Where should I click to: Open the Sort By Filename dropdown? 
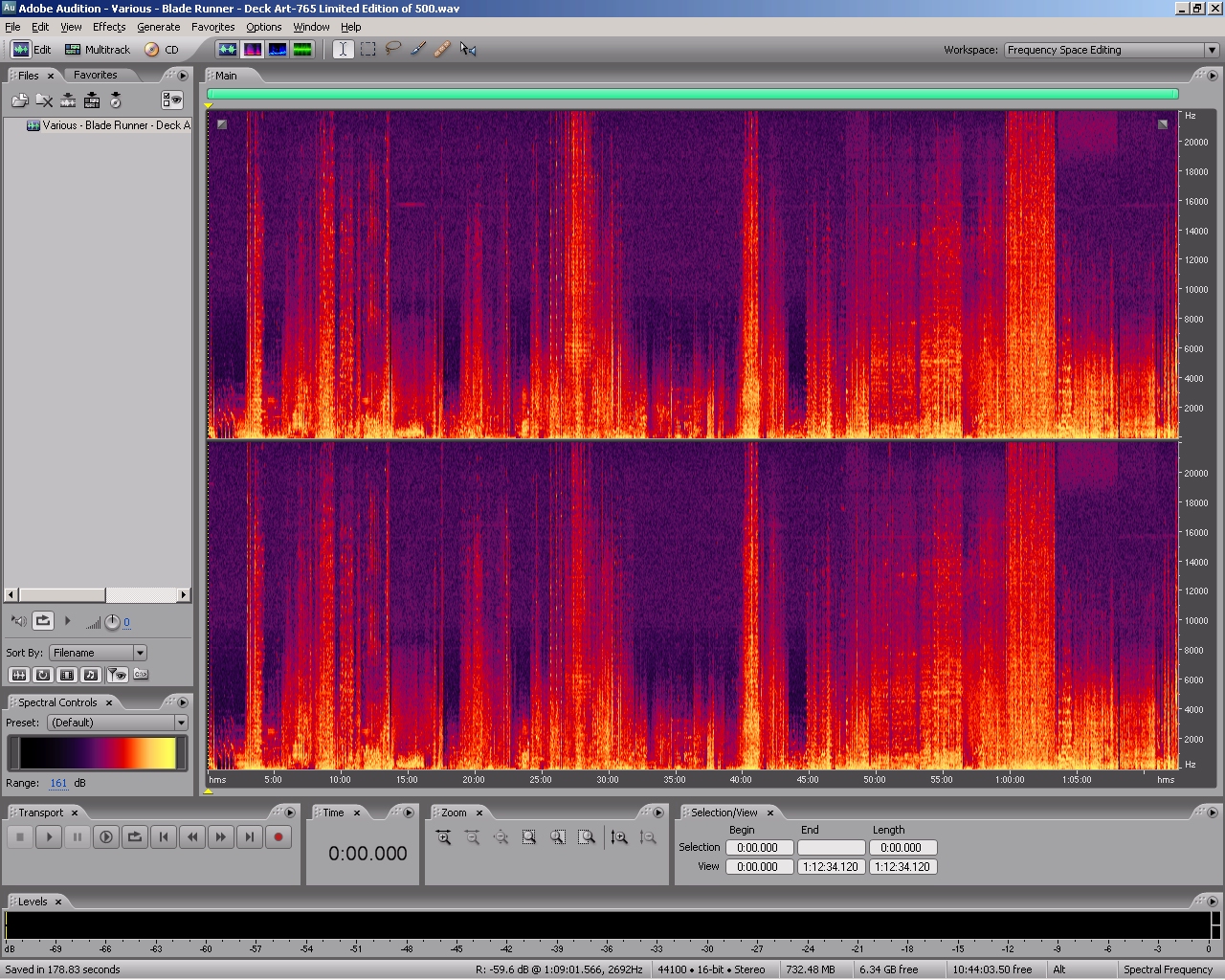tap(98, 653)
